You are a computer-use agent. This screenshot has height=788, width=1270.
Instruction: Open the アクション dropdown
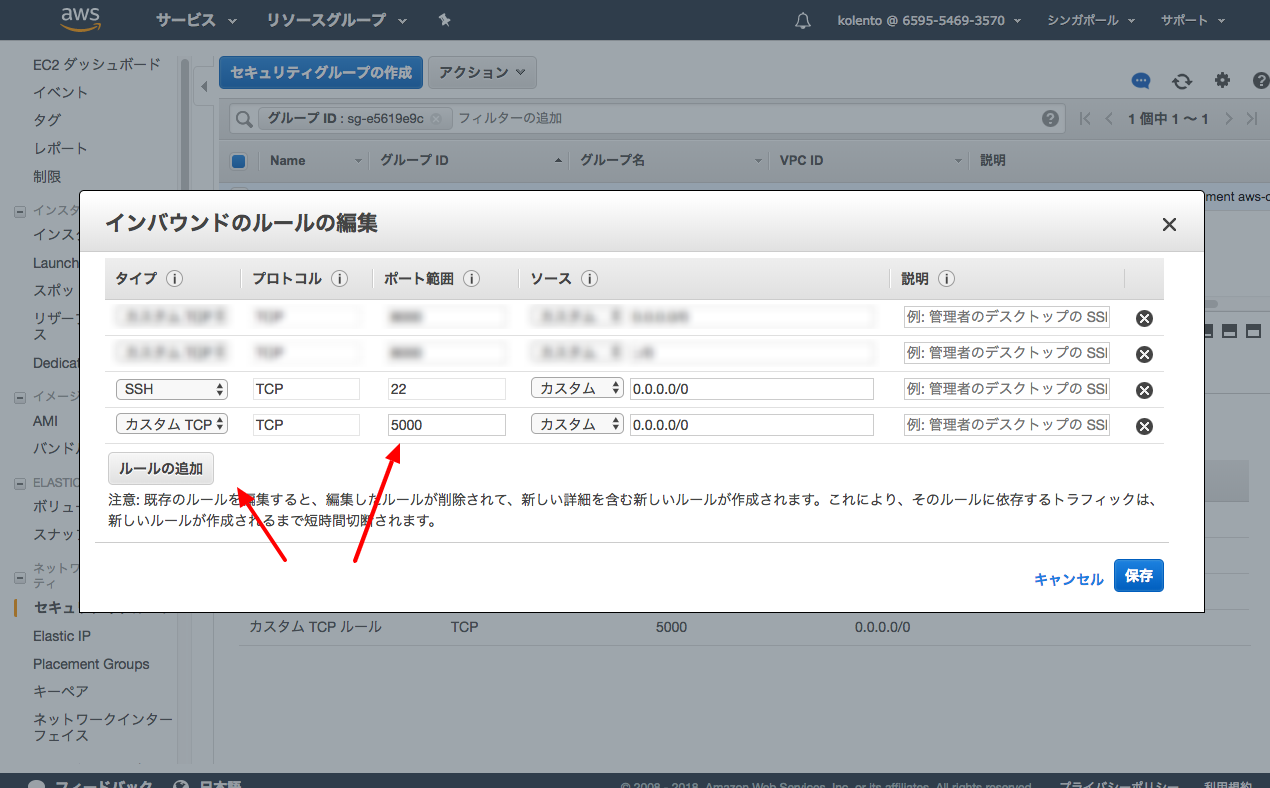point(482,72)
